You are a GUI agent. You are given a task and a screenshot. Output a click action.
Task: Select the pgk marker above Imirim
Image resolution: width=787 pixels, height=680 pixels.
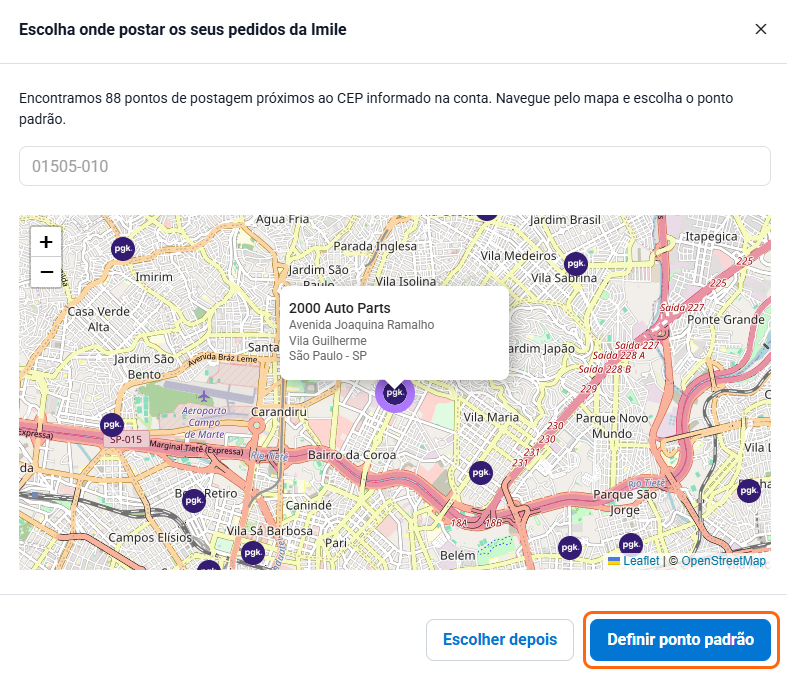coord(123,248)
